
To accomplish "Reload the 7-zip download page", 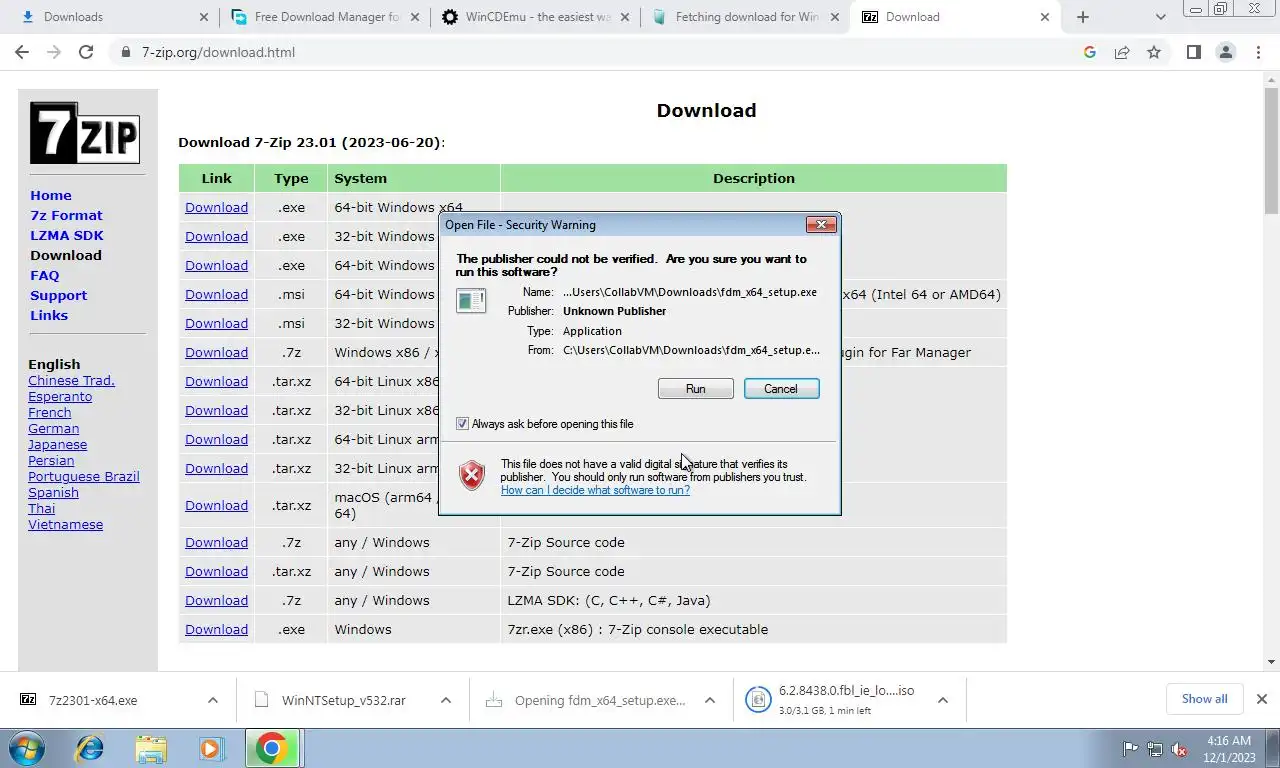I will 86,52.
